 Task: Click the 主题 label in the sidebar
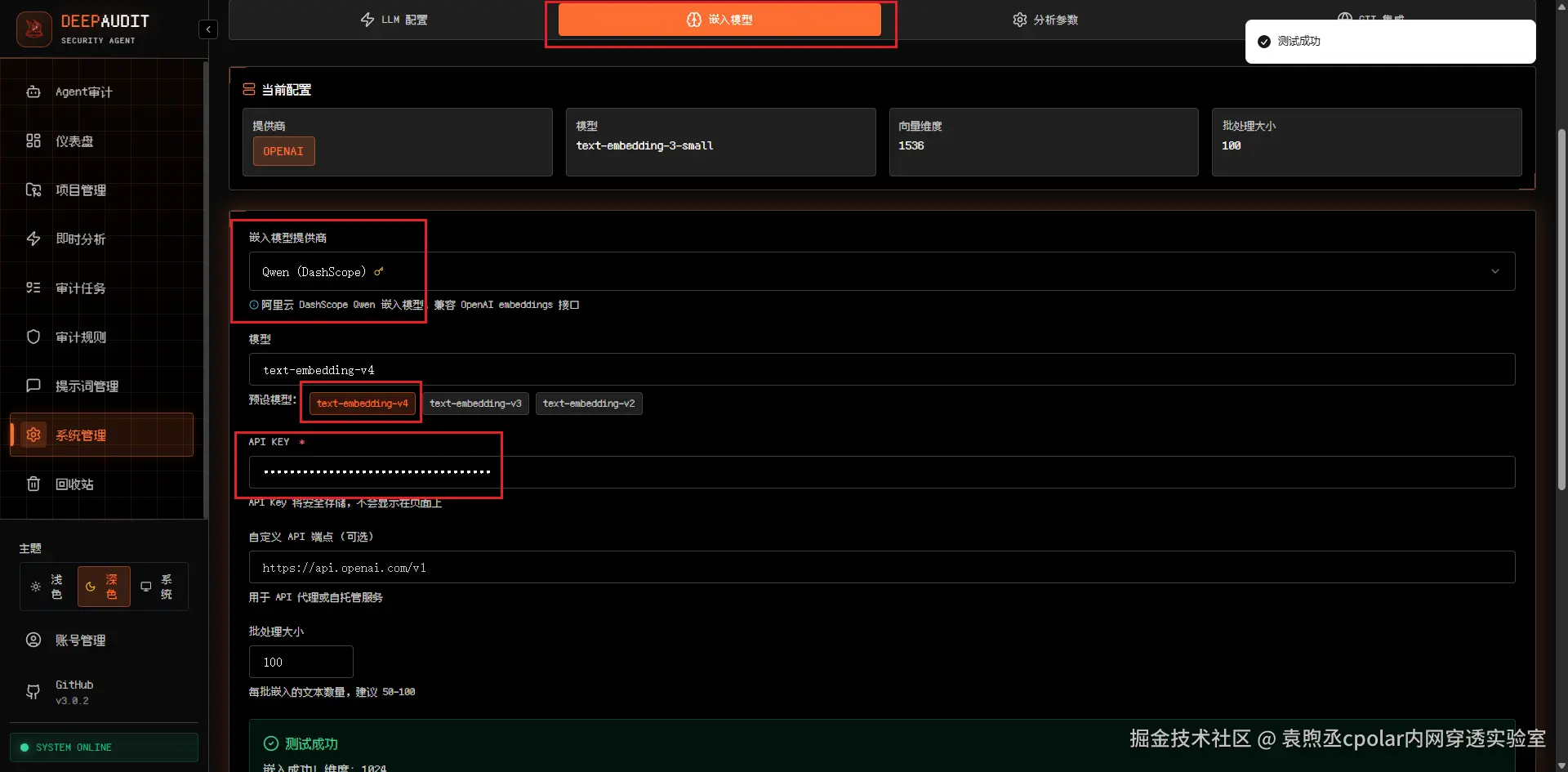point(30,548)
